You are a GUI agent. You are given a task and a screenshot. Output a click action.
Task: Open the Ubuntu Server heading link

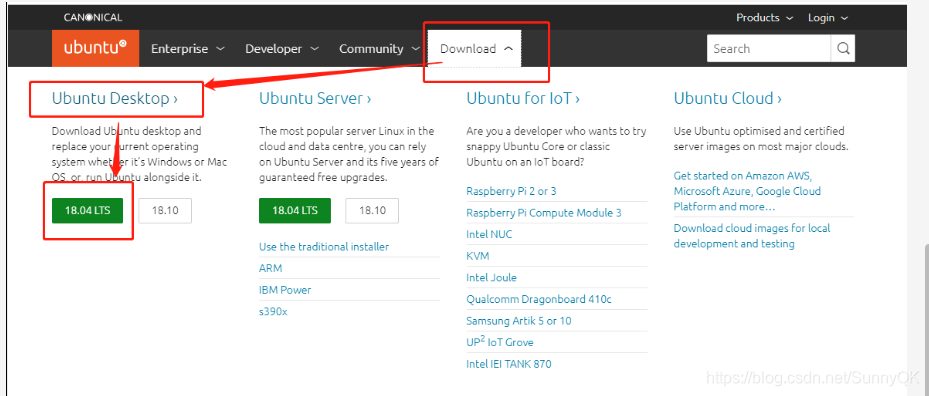[315, 98]
